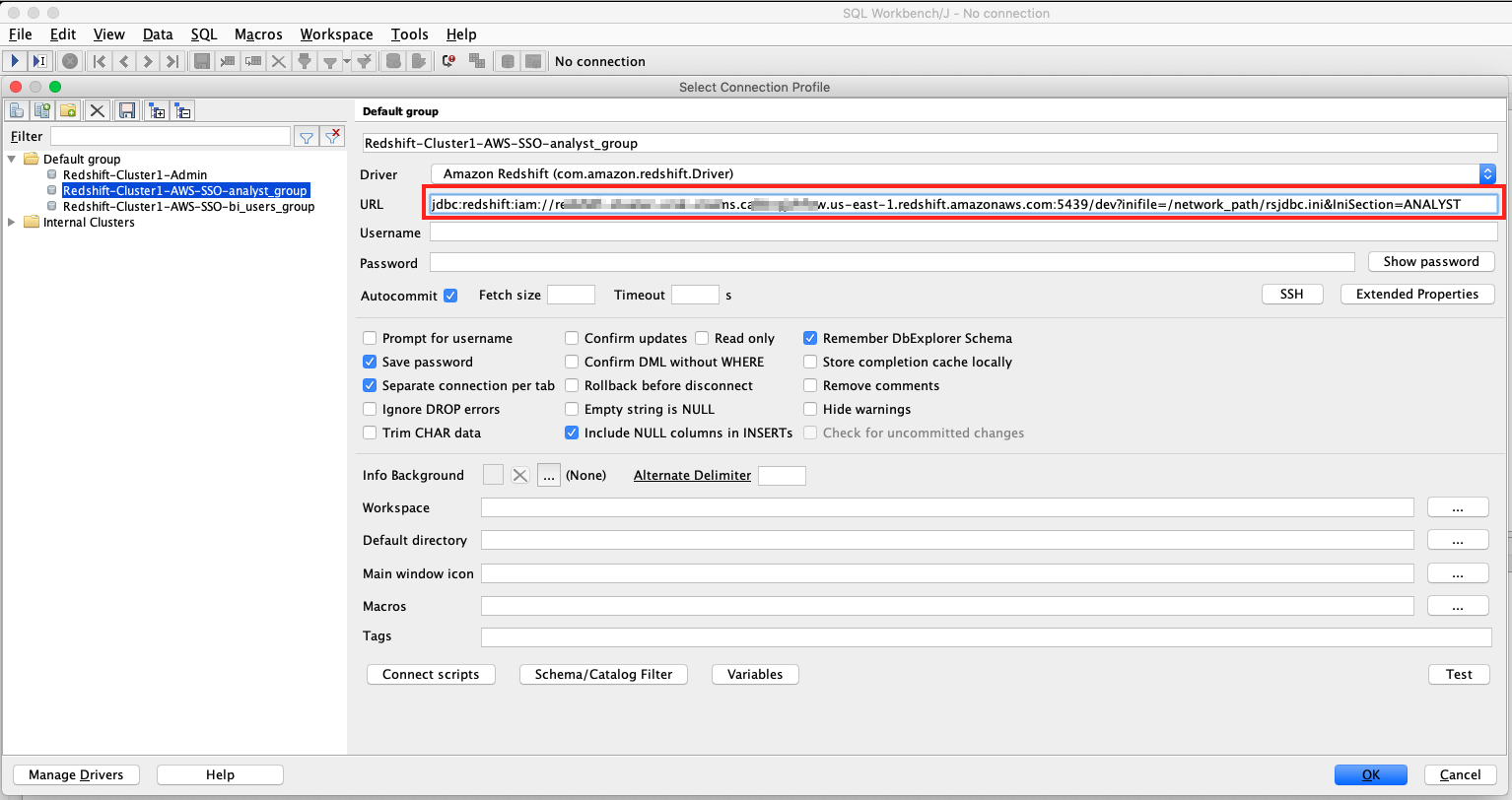Open the Workspace menu
The width and height of the screenshot is (1512, 800).
(336, 34)
